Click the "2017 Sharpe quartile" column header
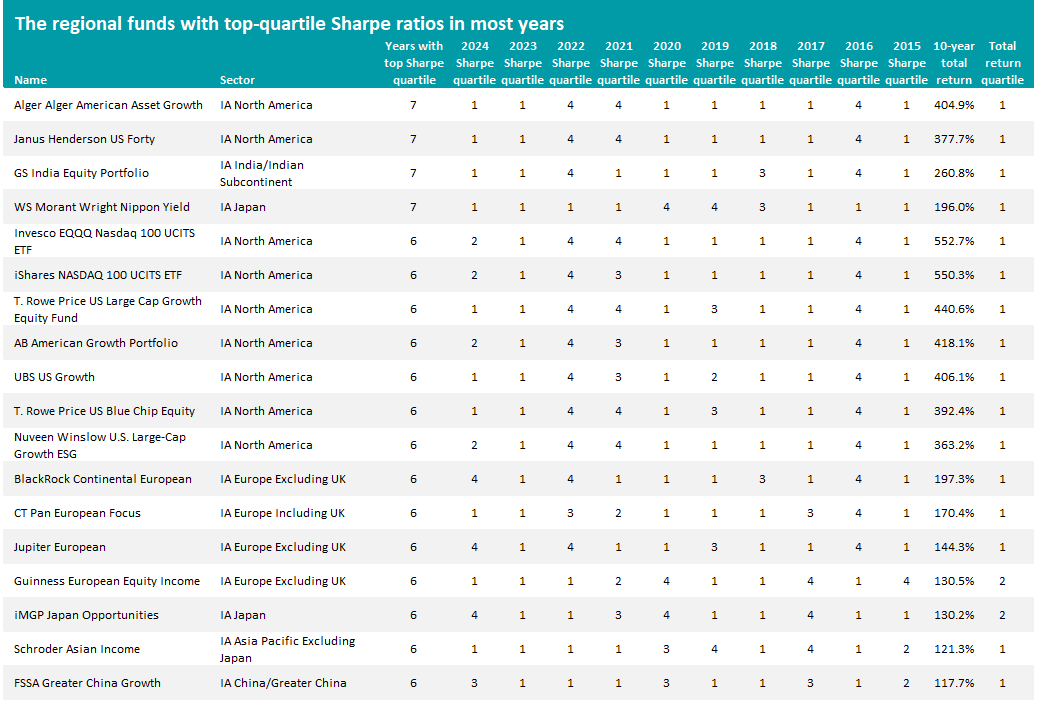This screenshot has height=708, width=1042. tap(811, 63)
